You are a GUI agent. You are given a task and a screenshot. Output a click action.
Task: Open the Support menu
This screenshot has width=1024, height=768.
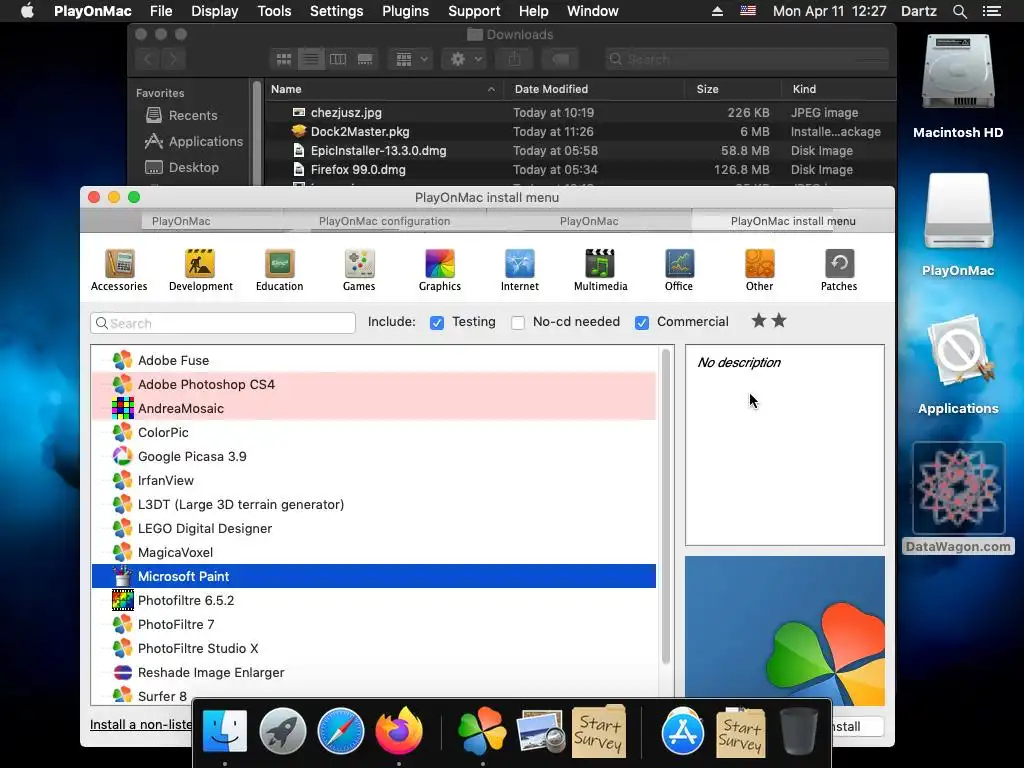tap(474, 11)
